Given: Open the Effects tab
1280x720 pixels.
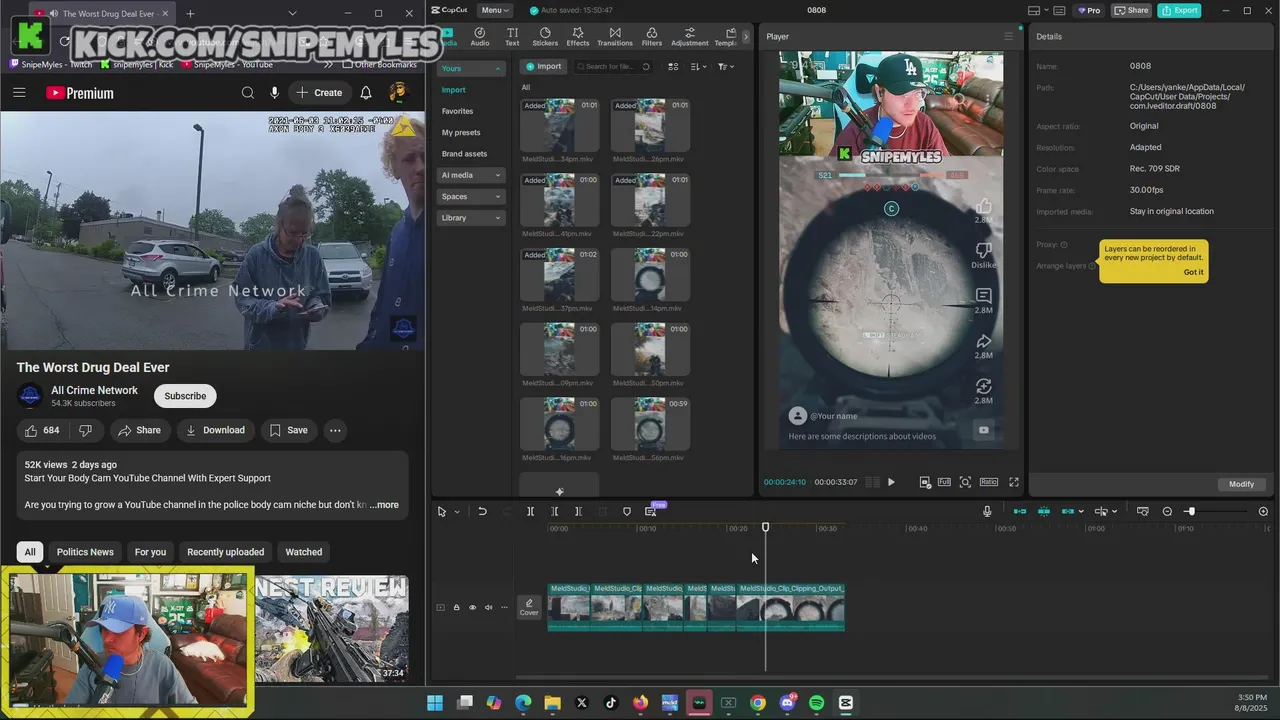Looking at the screenshot, I should click(578, 37).
